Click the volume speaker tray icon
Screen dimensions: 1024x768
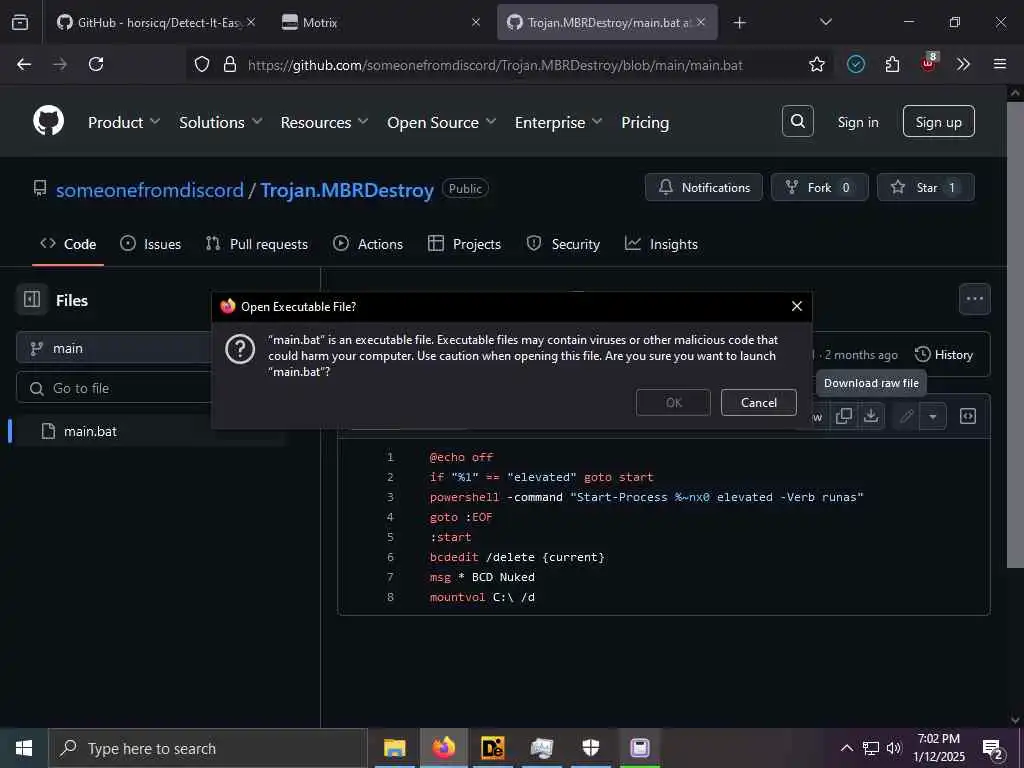tap(894, 748)
